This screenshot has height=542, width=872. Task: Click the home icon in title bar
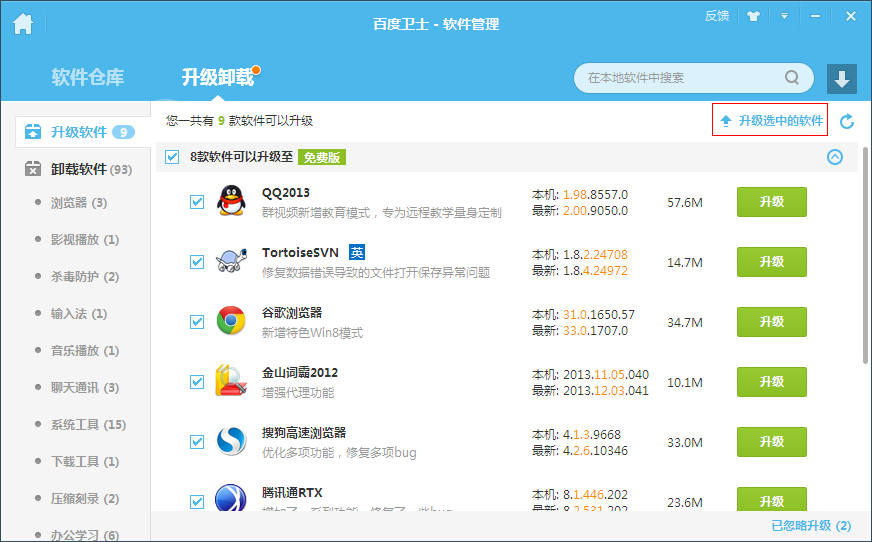pyautogui.click(x=23, y=24)
